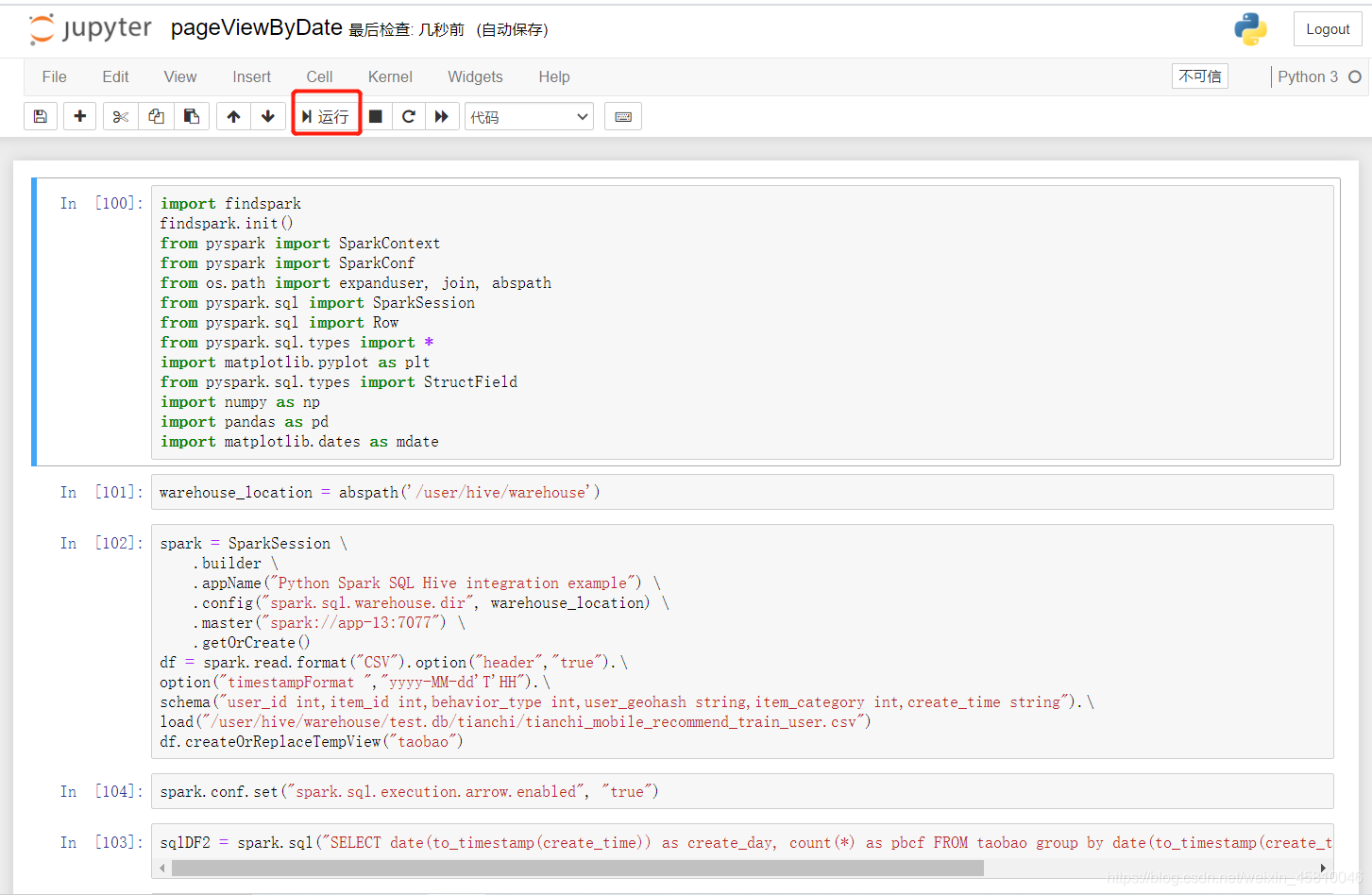Screen dimensions: 1372x895
Task: Select cell via In [103] prompt
Action: tap(102, 842)
